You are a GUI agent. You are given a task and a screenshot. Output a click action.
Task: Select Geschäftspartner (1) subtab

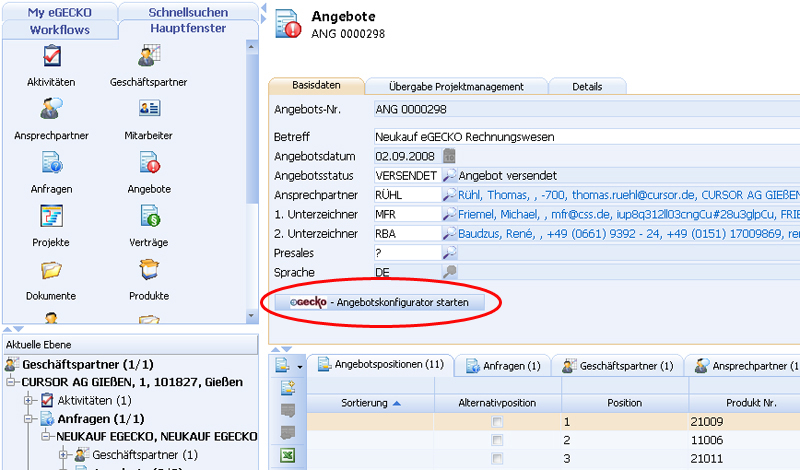coord(617,366)
